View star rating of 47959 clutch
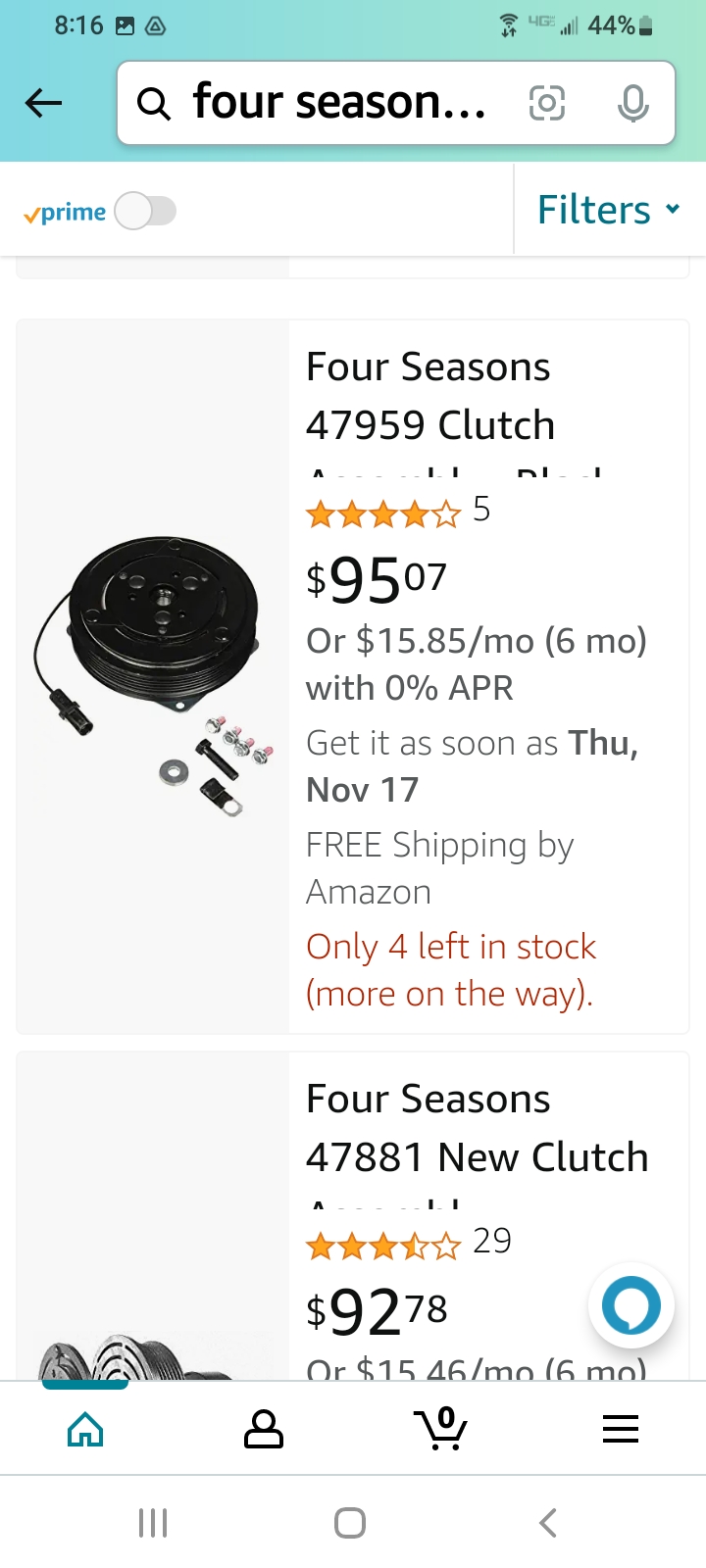 (x=382, y=513)
